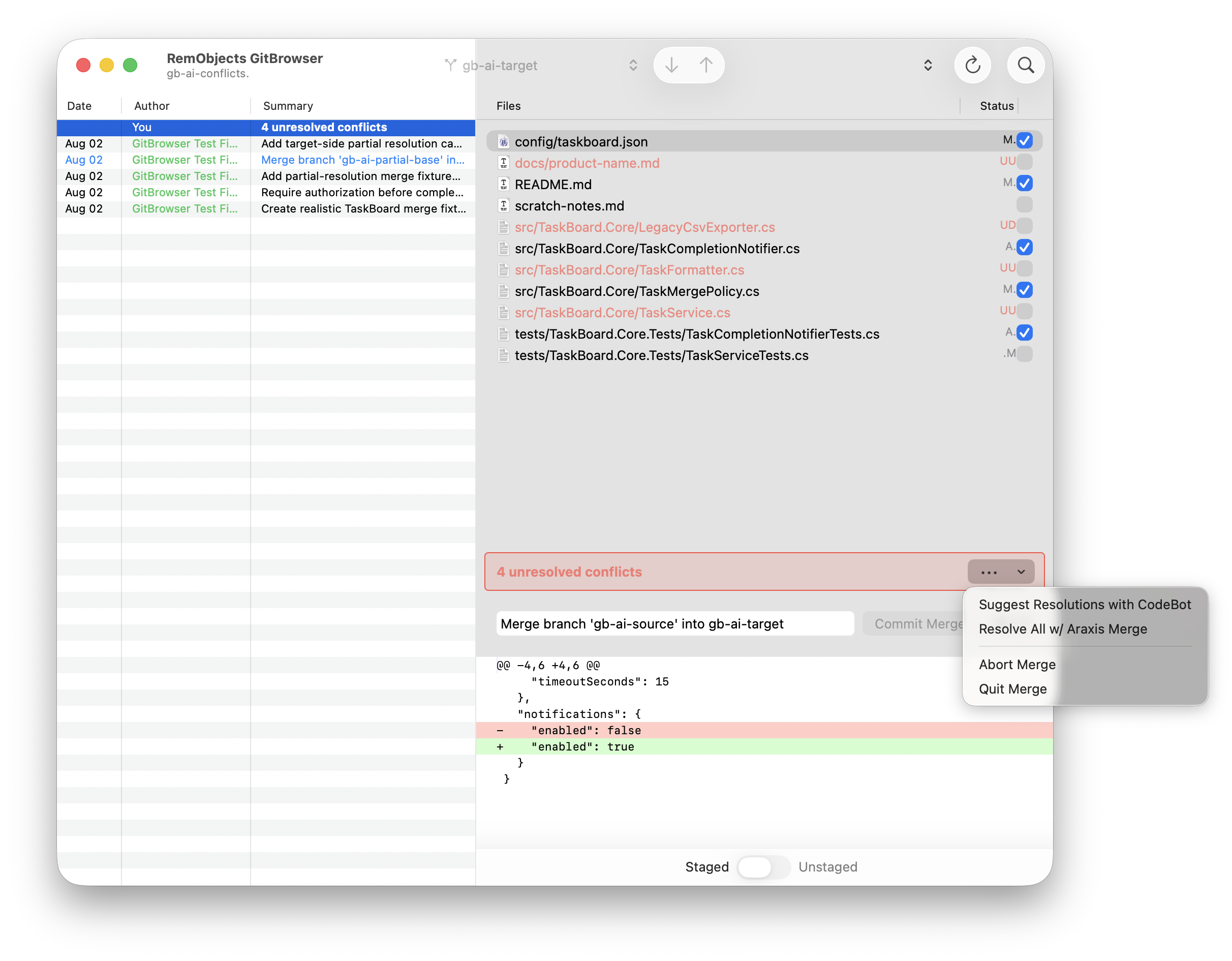Toggle staging checkbox for docs/product-name.md
Viewport: 1232px width, 961px height.
[1025, 161]
